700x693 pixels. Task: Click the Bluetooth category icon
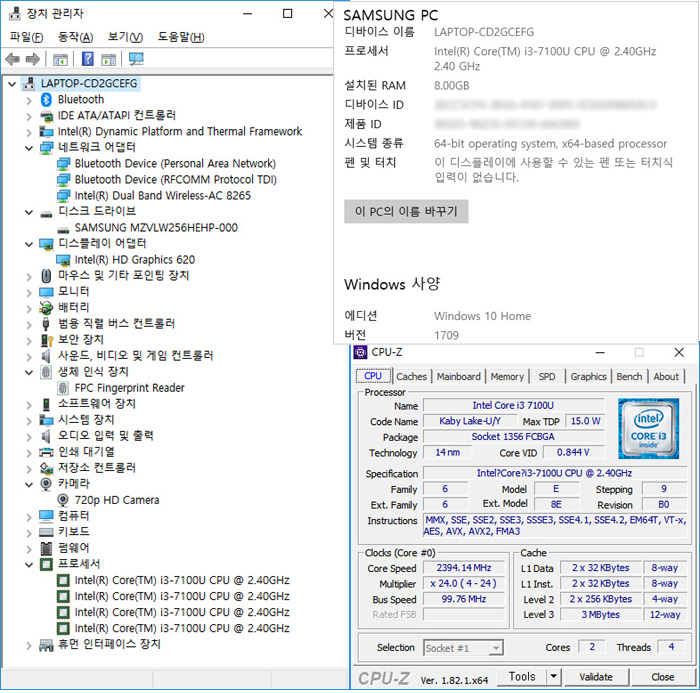[46, 100]
